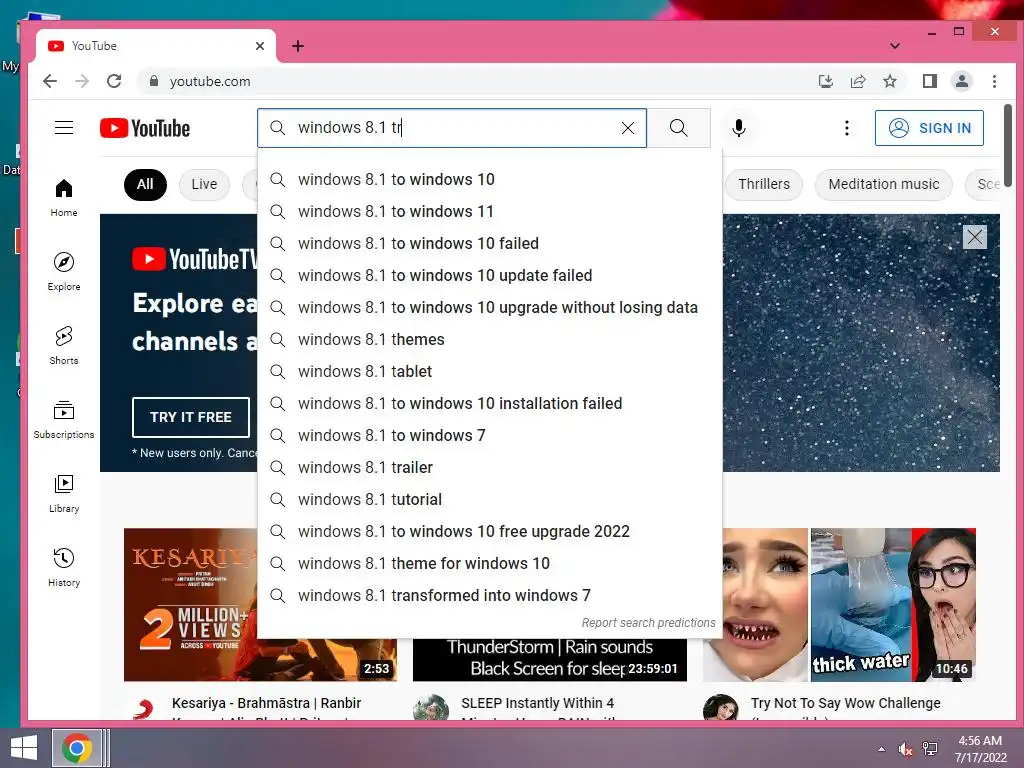This screenshot has width=1024, height=768.
Task: Click the muted volume tray icon
Action: [905, 749]
